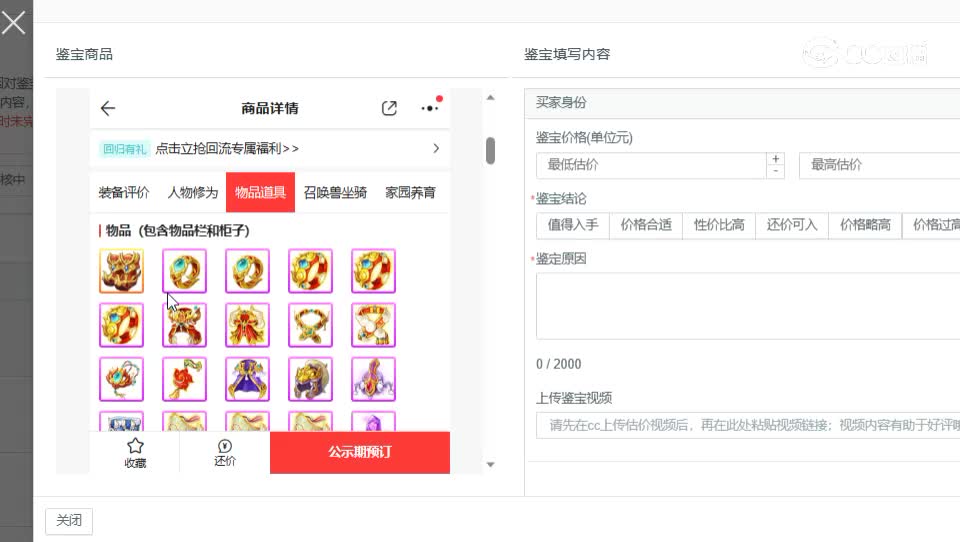Image resolution: width=960 pixels, height=542 pixels.
Task: Increase 最低估价 with the plus stepper
Action: (x=776, y=159)
